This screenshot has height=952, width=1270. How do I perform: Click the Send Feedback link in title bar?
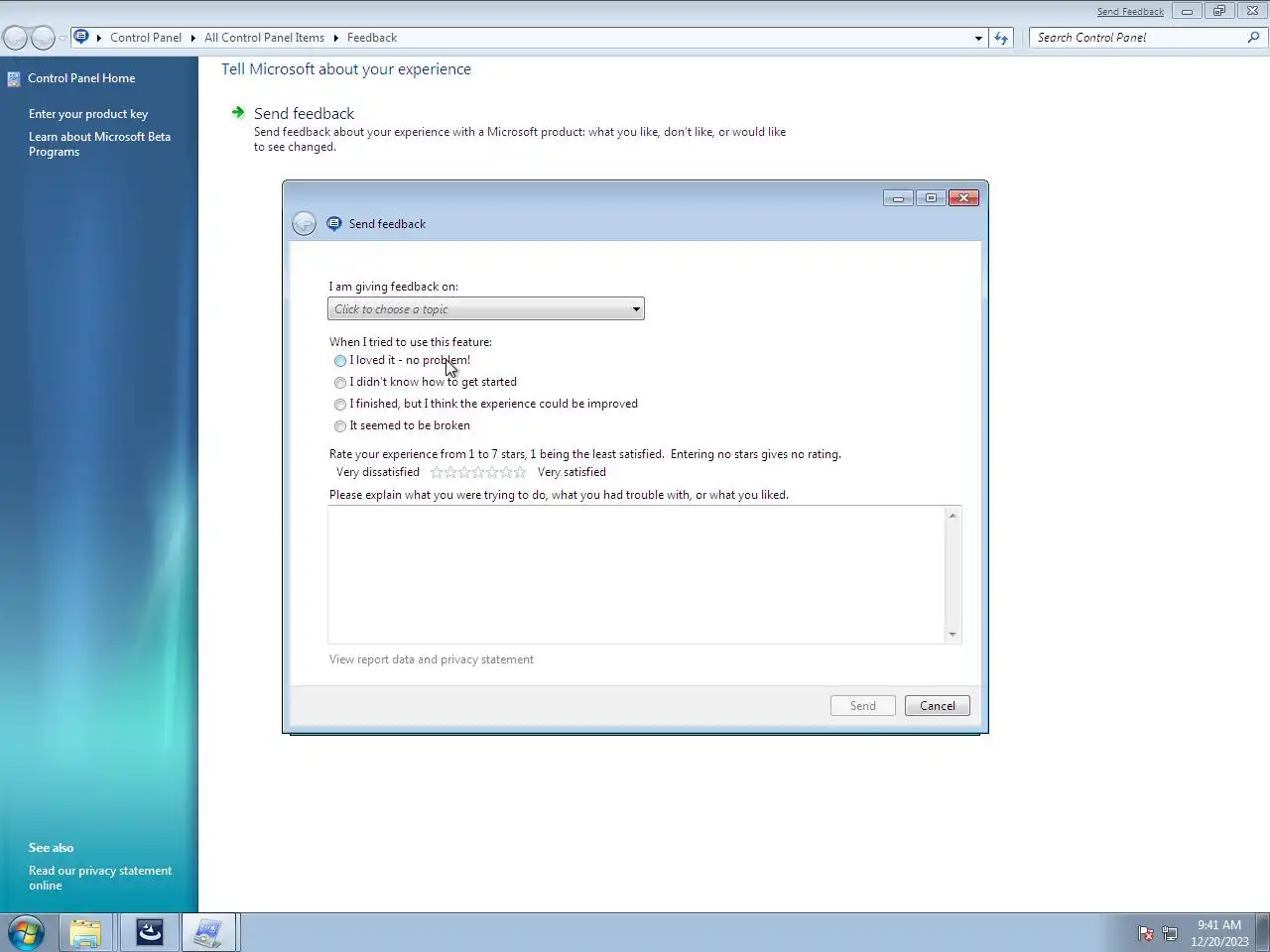tap(1130, 12)
